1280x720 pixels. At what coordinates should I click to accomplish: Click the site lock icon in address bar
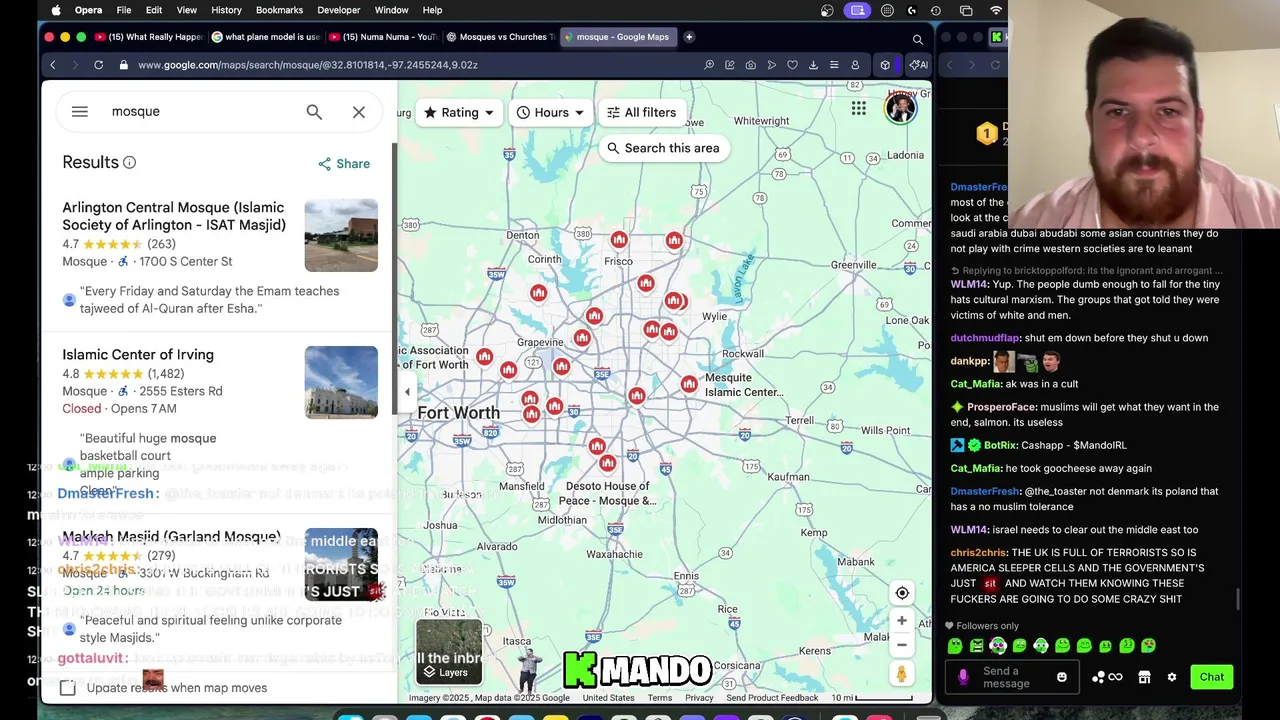pos(124,65)
